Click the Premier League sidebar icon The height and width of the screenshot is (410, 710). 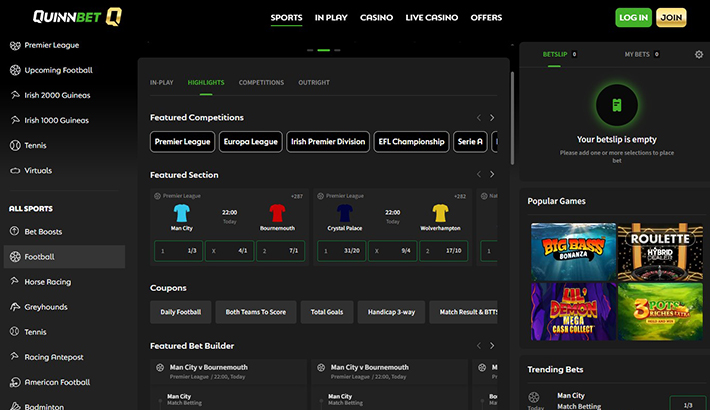pos(15,45)
